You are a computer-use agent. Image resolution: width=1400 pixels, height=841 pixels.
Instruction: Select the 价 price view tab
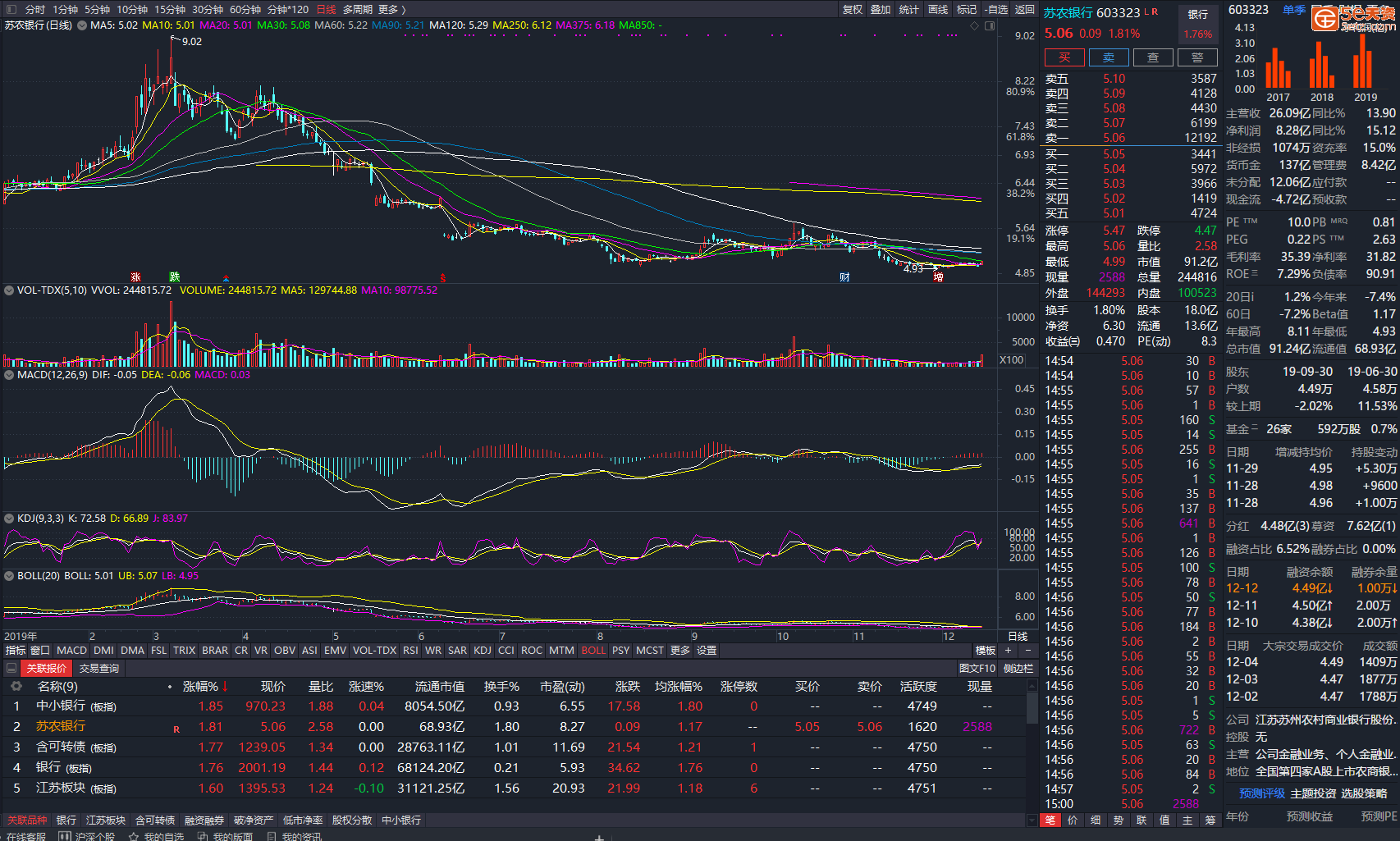(1073, 820)
